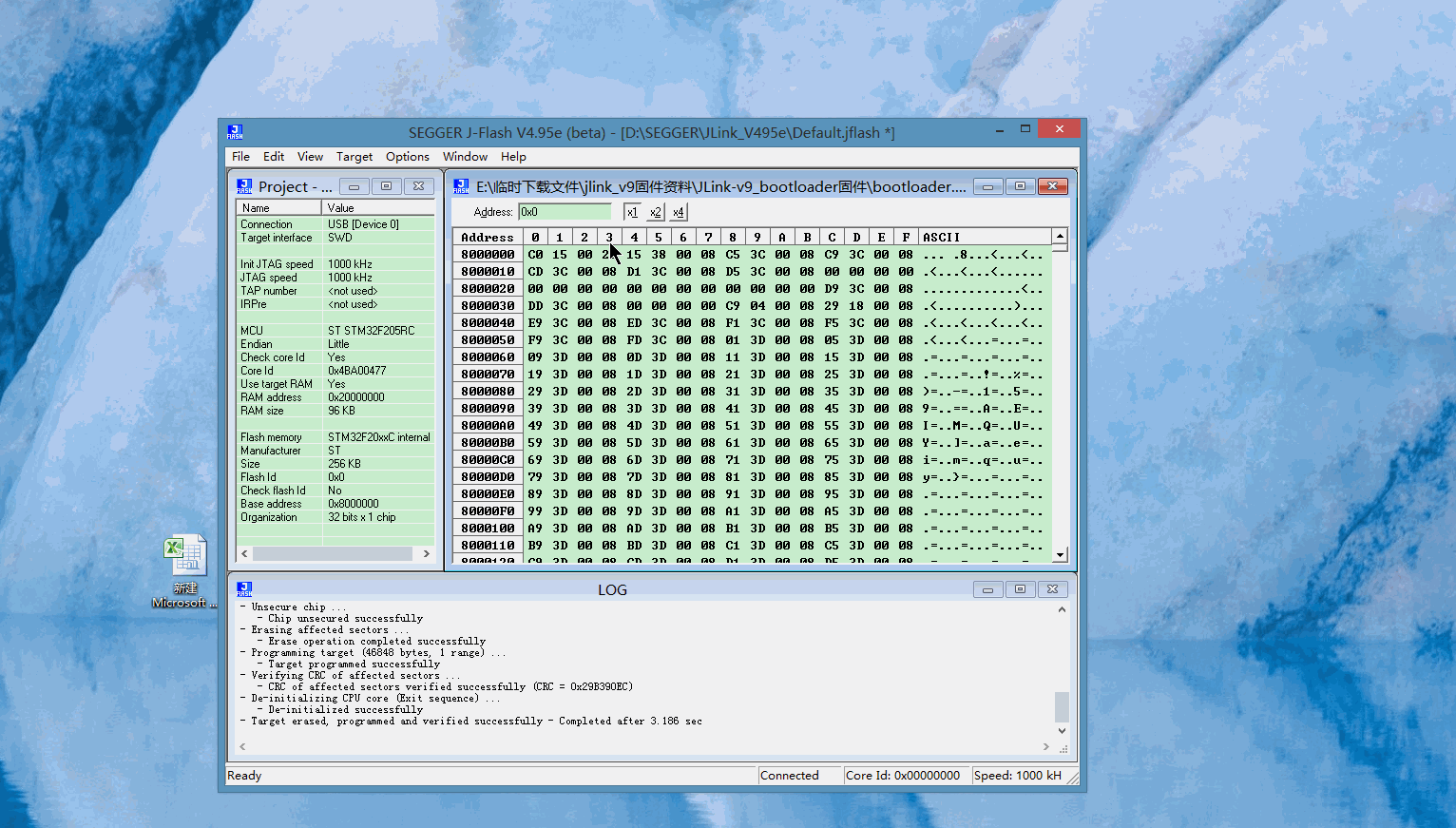This screenshot has width=1456, height=828.
Task: Set display width to x2
Action: pyautogui.click(x=655, y=212)
